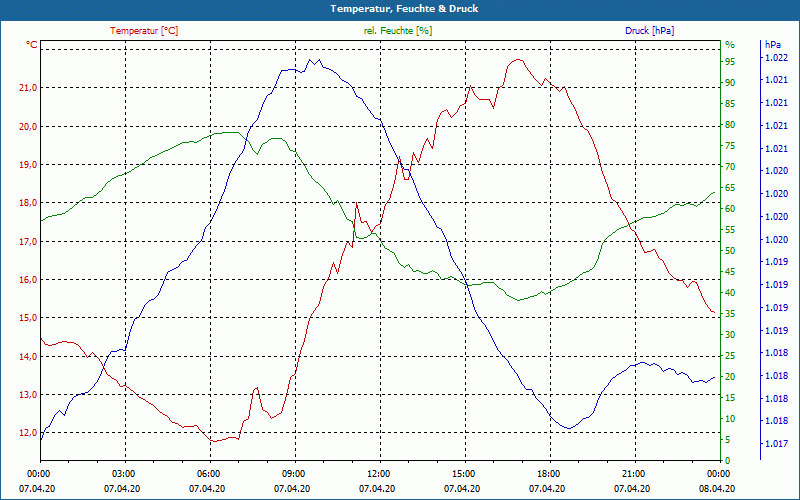Viewport: 800px width, 500px height.
Task: Click the 1.022 pressure axis value
Action: click(776, 58)
